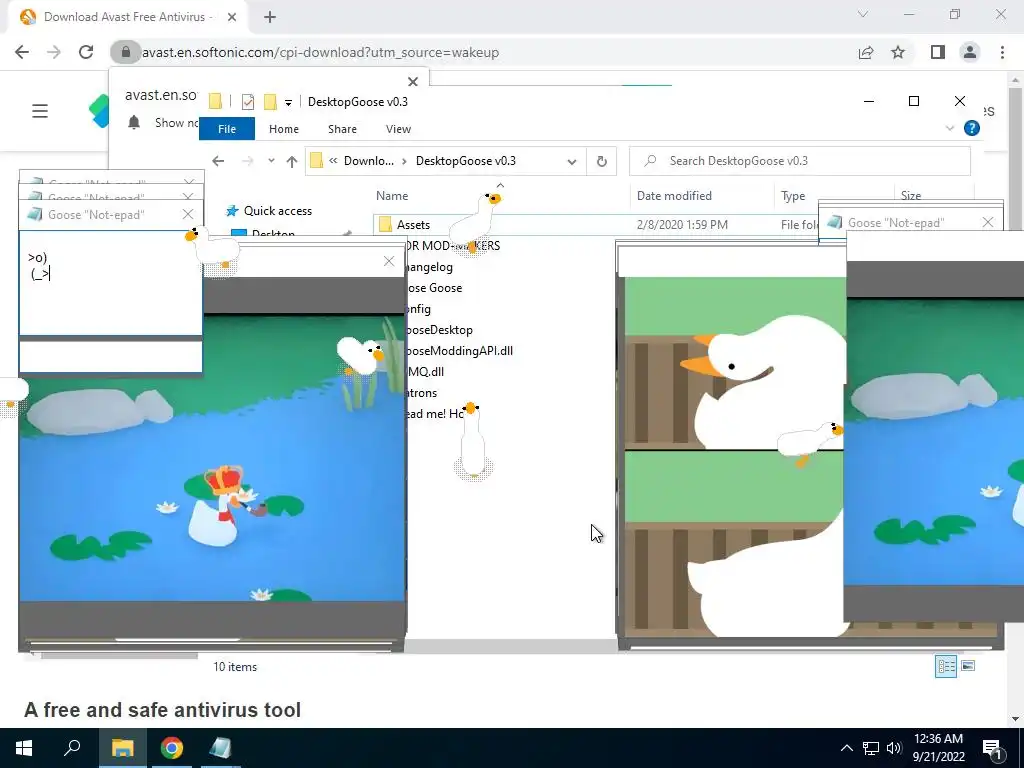The width and height of the screenshot is (1024, 768).
Task: Click Chrome's Back navigation arrow
Action: (x=22, y=52)
